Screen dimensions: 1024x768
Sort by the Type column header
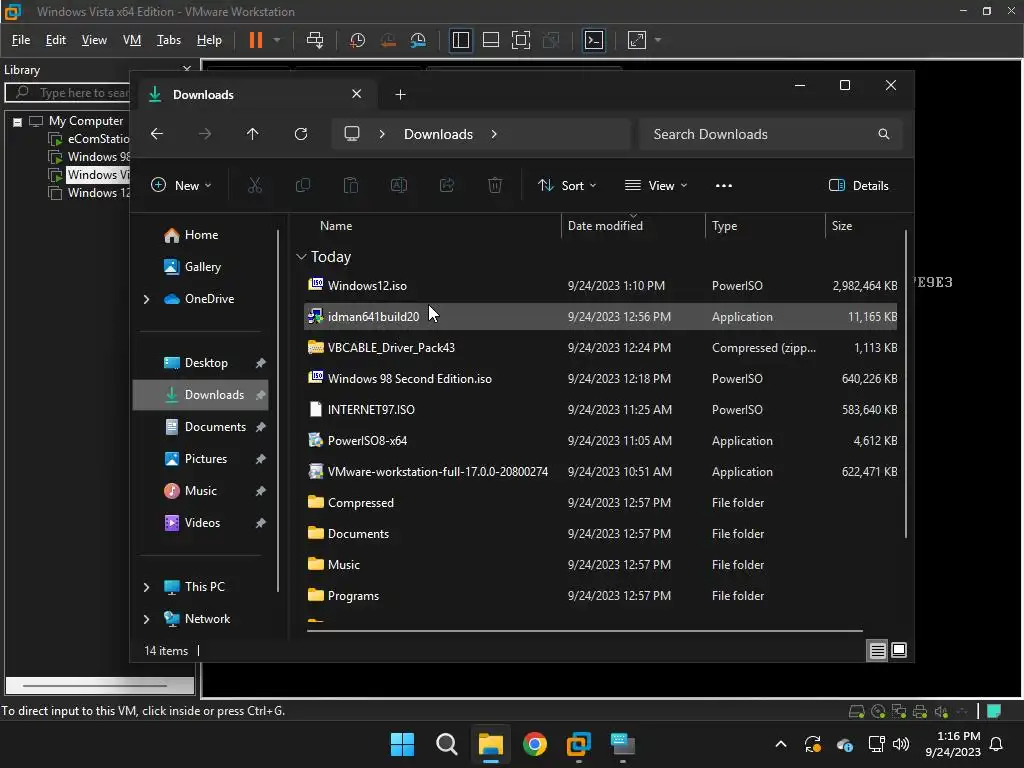pyautogui.click(x=765, y=226)
